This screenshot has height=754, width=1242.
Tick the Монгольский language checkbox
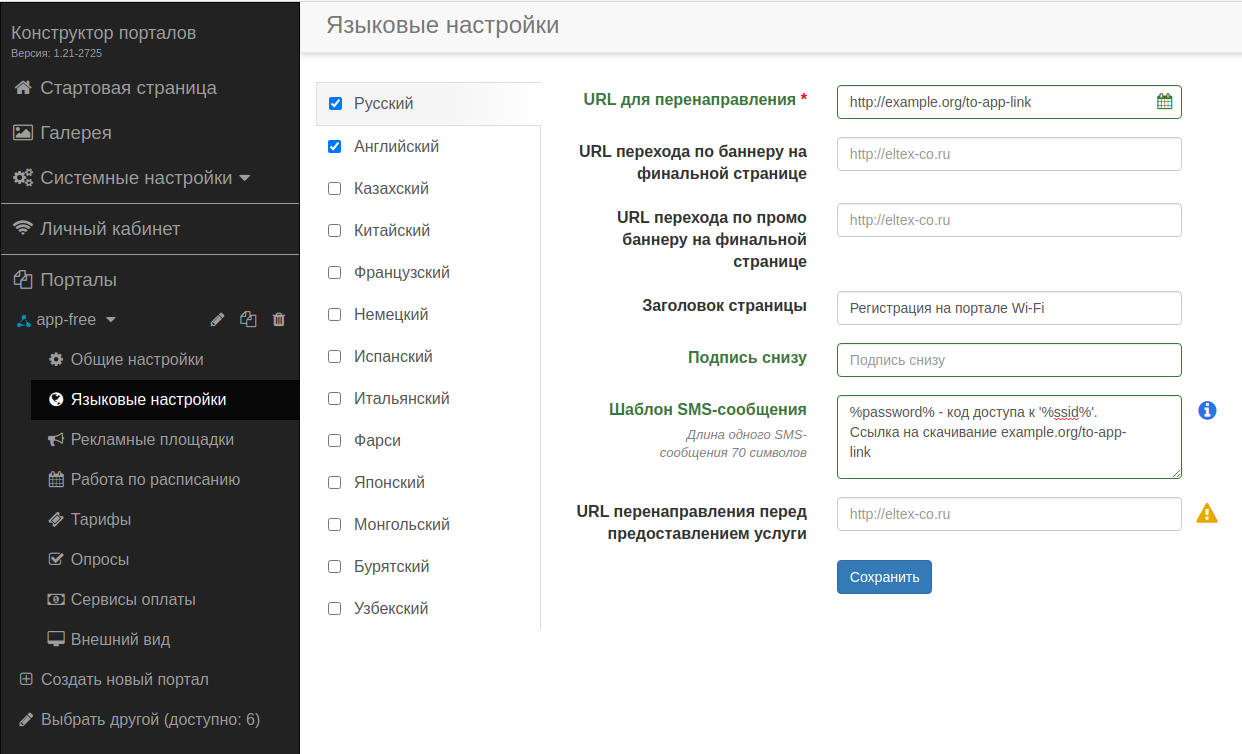335,525
